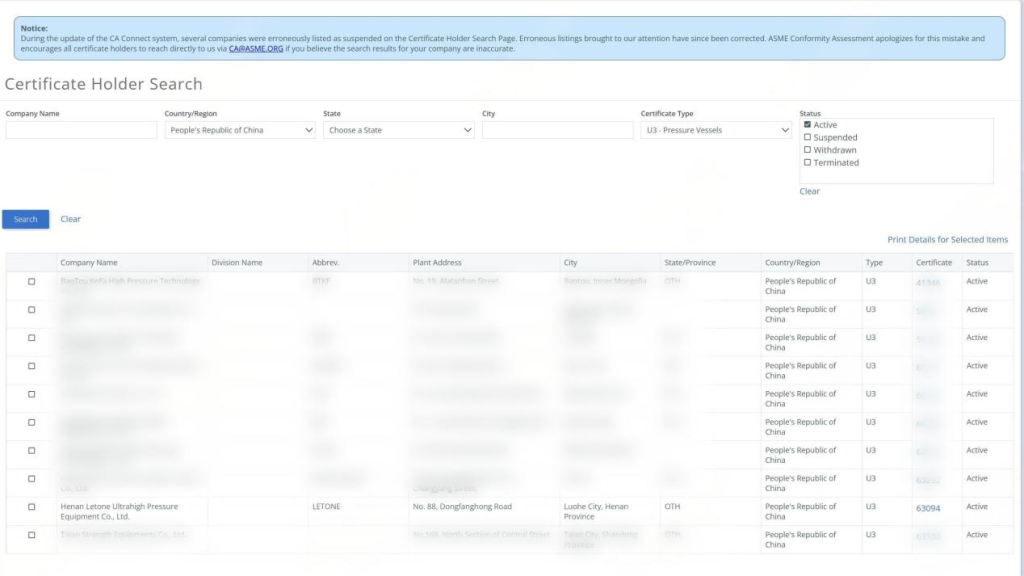Viewport: 1024px width, 576px height.
Task: Tick the Withdrawn status checkbox
Action: (808, 150)
